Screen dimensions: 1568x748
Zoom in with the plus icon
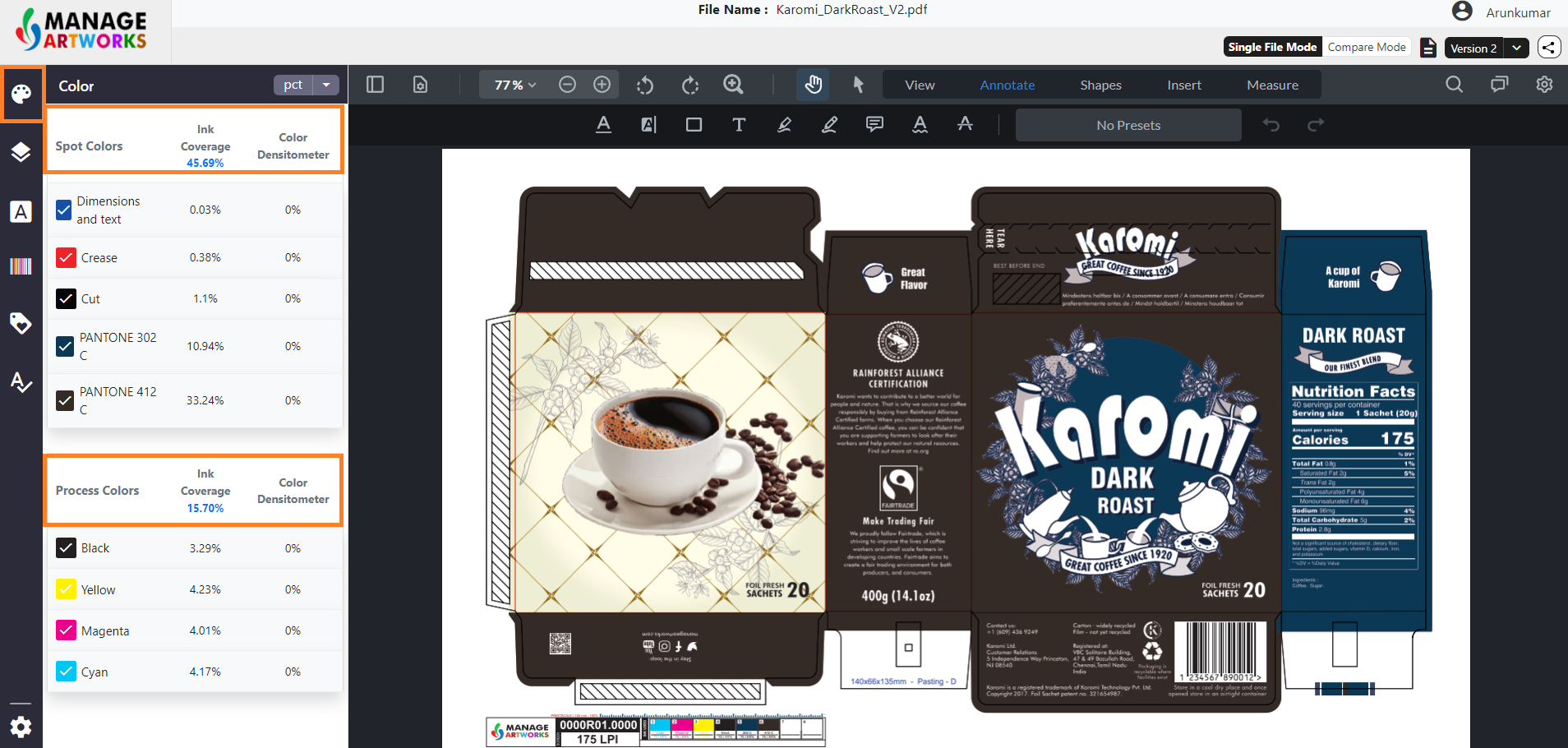click(x=602, y=85)
